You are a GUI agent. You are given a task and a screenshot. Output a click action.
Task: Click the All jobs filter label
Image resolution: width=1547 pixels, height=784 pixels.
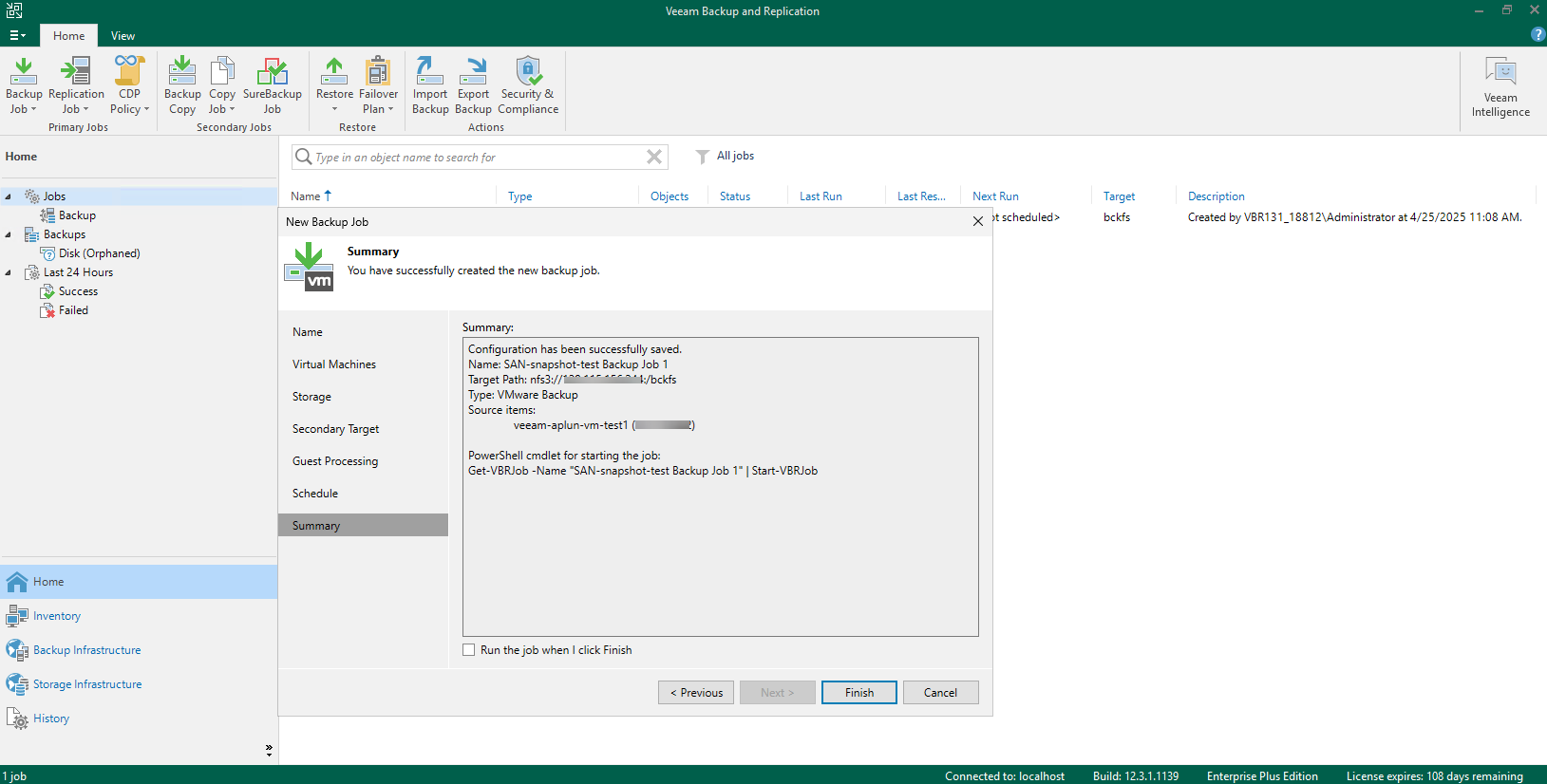tap(735, 156)
